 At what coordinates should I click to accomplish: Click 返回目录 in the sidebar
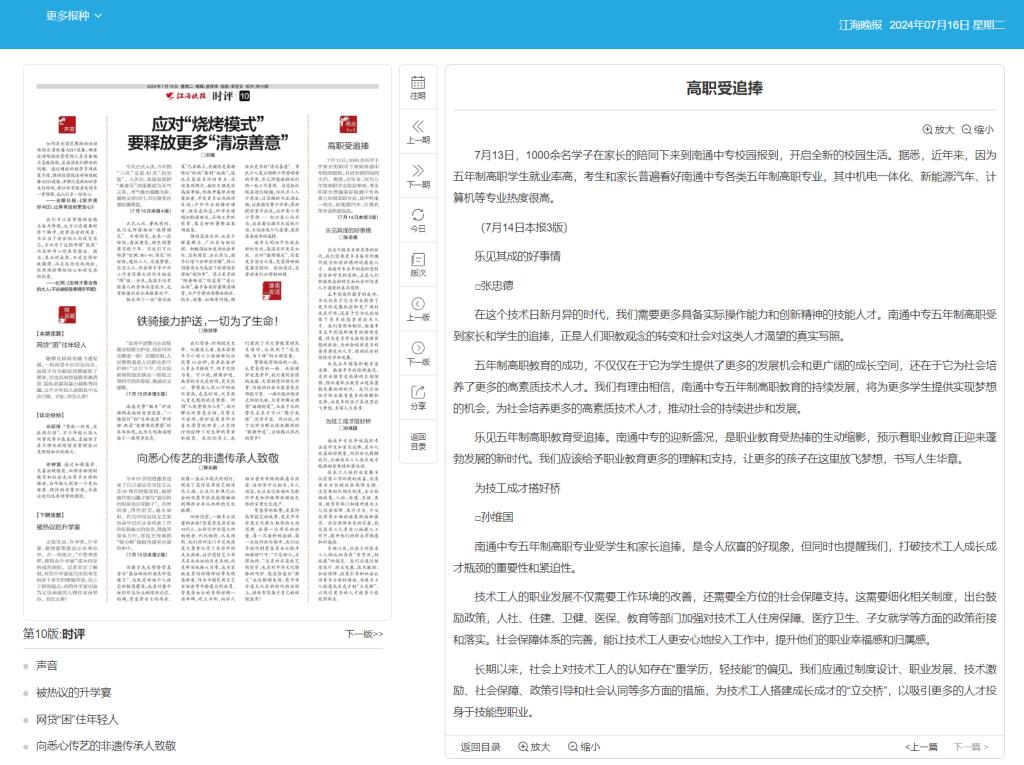tap(418, 442)
